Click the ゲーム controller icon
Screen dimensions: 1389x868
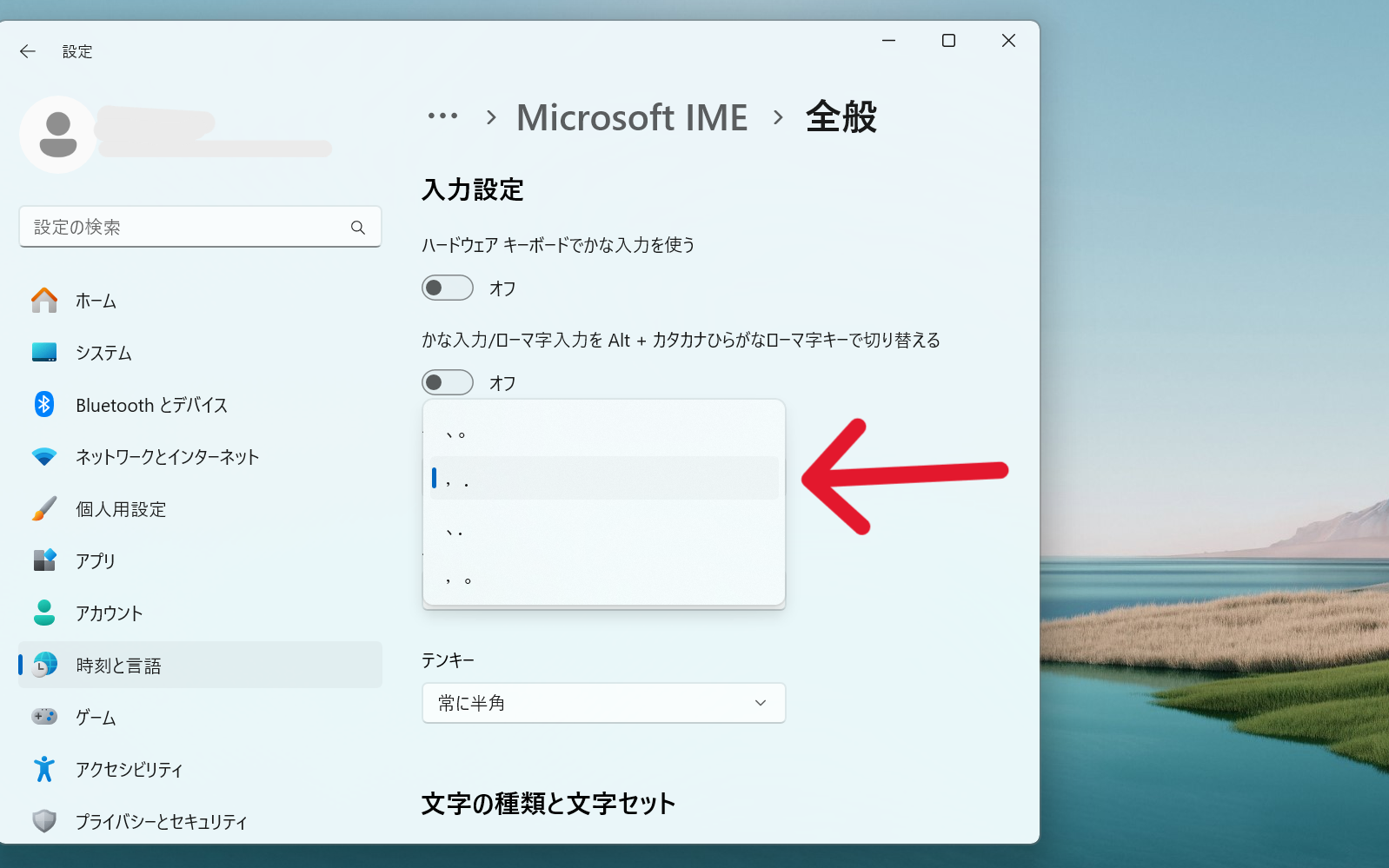[x=44, y=717]
